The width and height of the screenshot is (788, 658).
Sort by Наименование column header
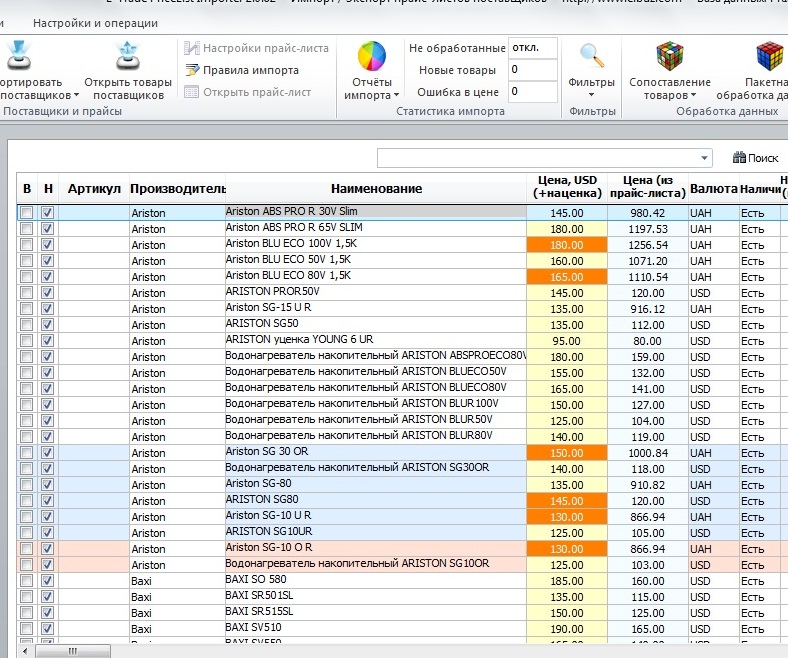point(376,189)
